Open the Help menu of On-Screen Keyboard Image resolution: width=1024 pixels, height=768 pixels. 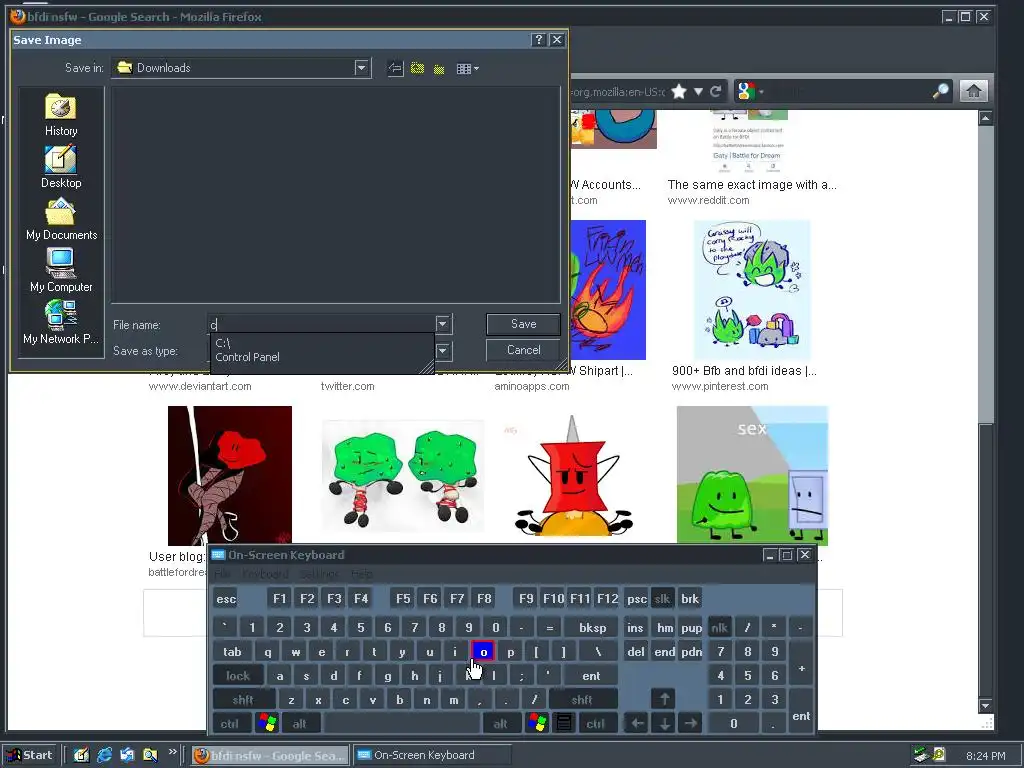362,574
